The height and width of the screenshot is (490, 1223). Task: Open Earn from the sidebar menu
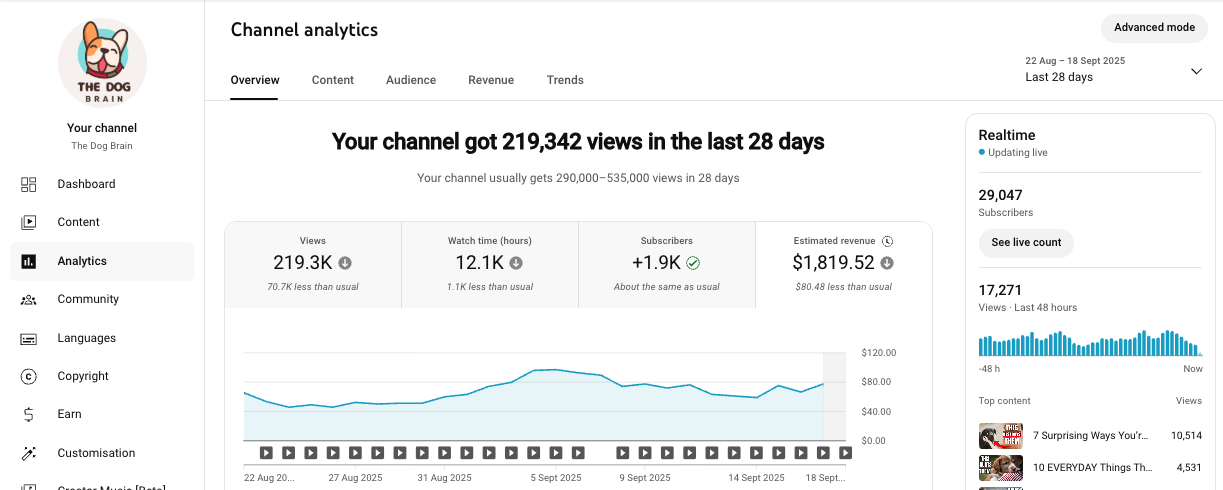[102, 414]
